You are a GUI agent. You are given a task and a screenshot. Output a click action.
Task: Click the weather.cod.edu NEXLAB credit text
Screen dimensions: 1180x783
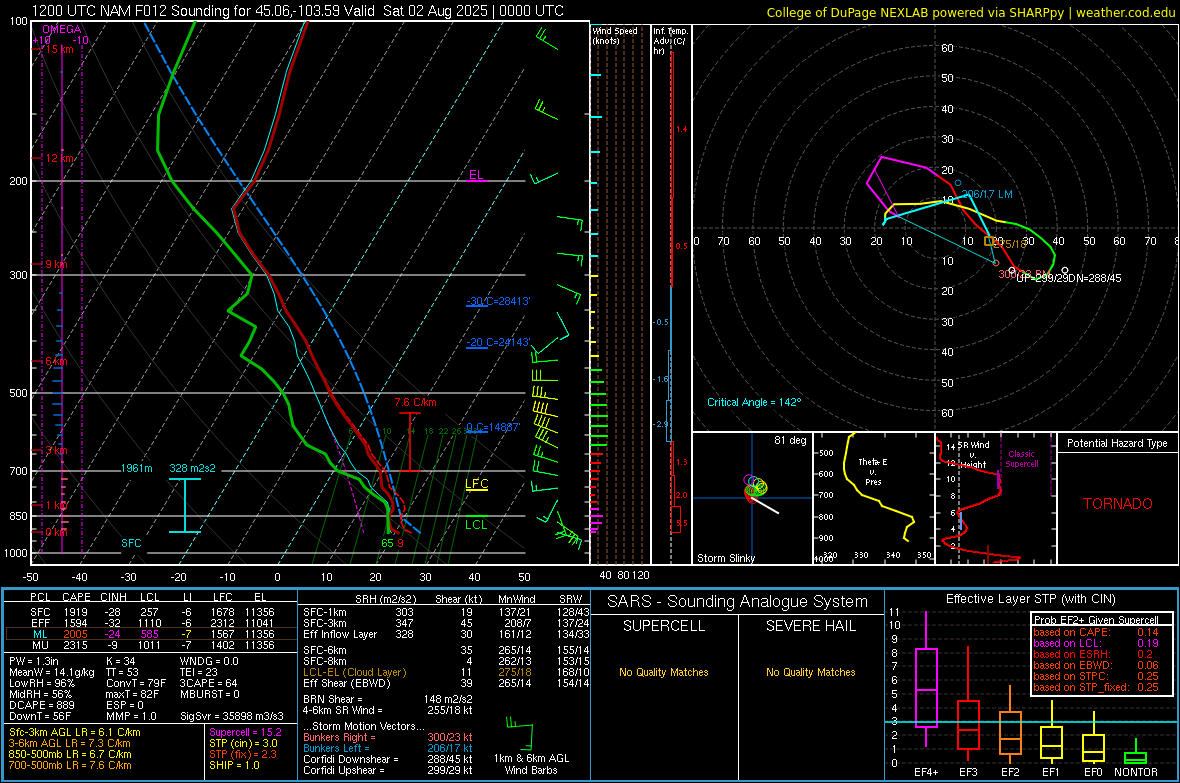tap(970, 12)
